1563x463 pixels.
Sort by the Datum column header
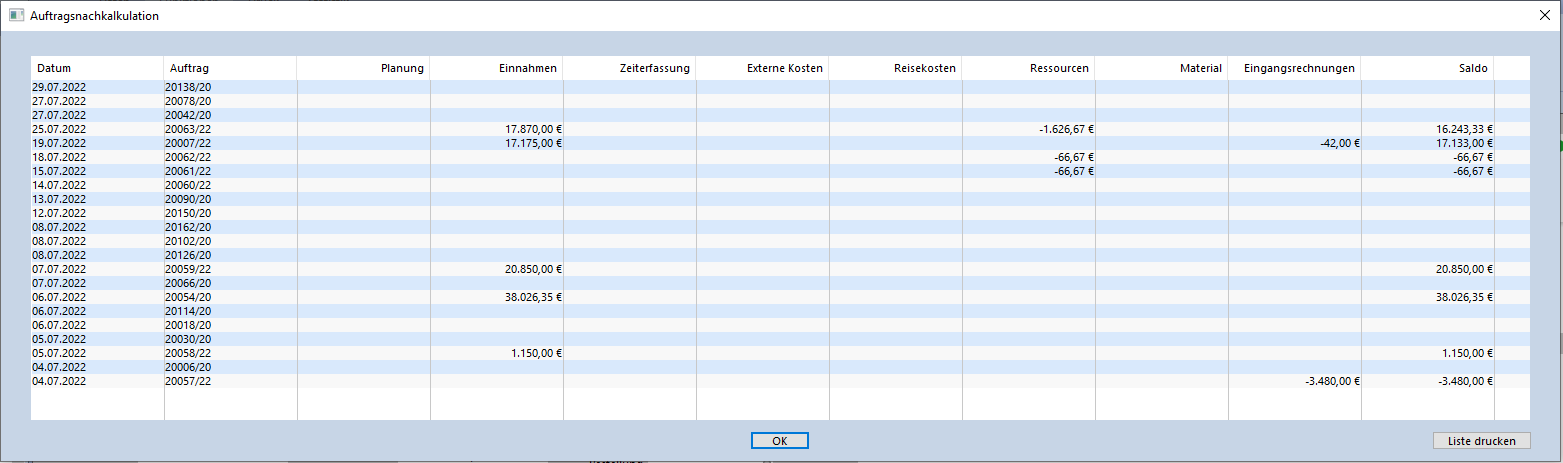(x=97, y=68)
